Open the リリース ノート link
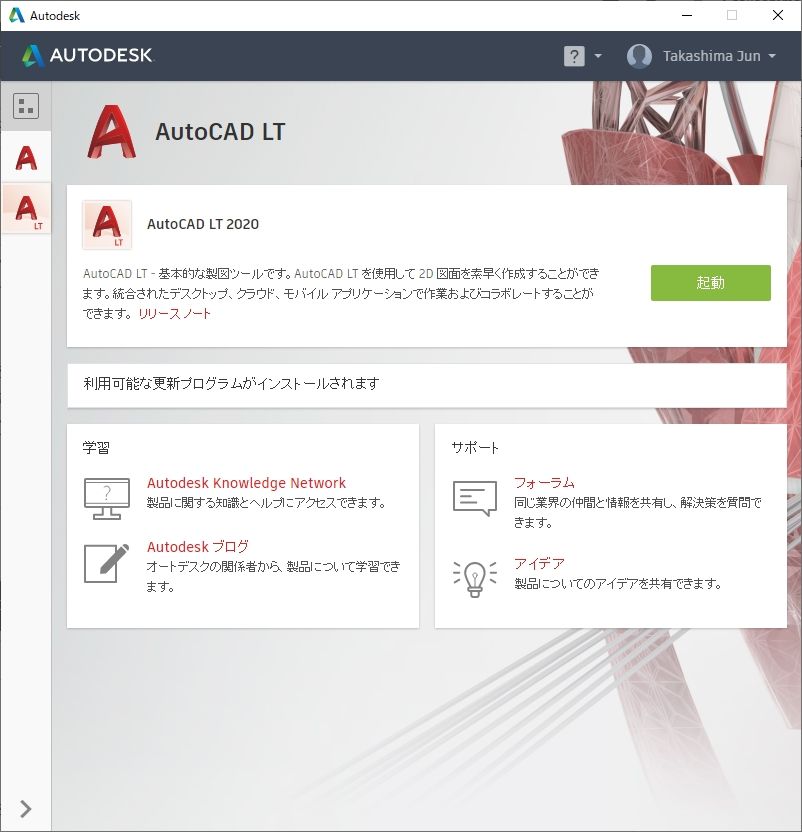This screenshot has width=802, height=832. coord(175,314)
